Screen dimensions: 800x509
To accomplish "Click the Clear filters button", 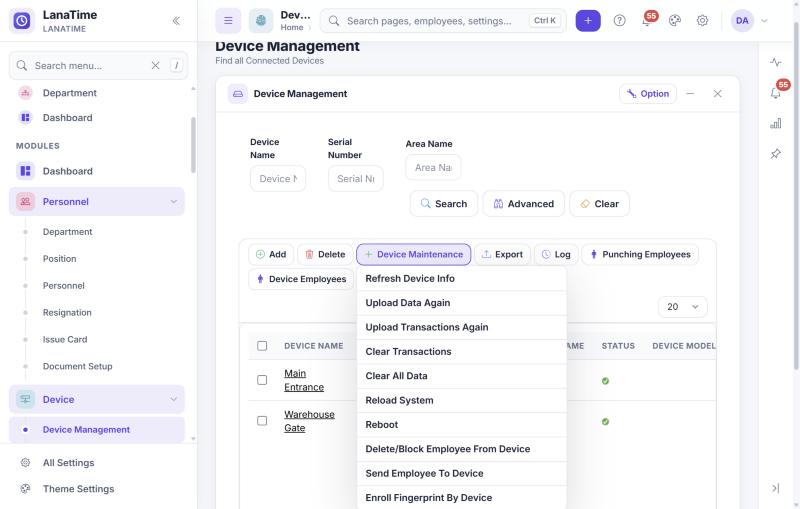I will (x=599, y=203).
